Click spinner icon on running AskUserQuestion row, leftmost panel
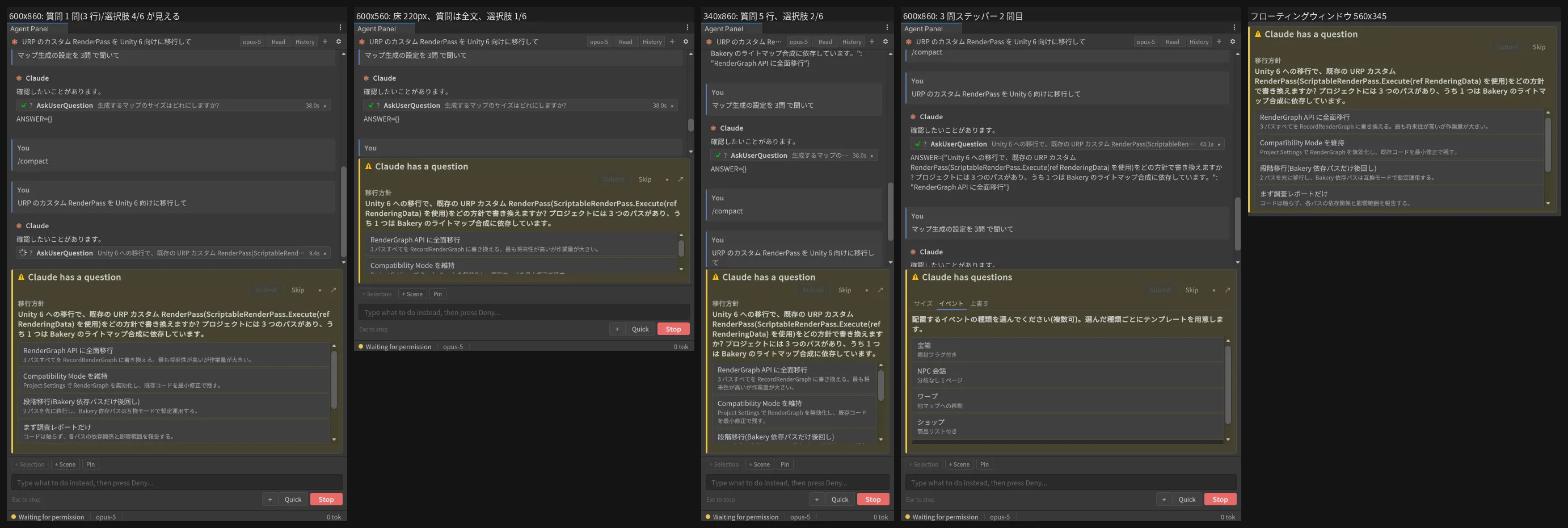1568x528 pixels. [23, 253]
